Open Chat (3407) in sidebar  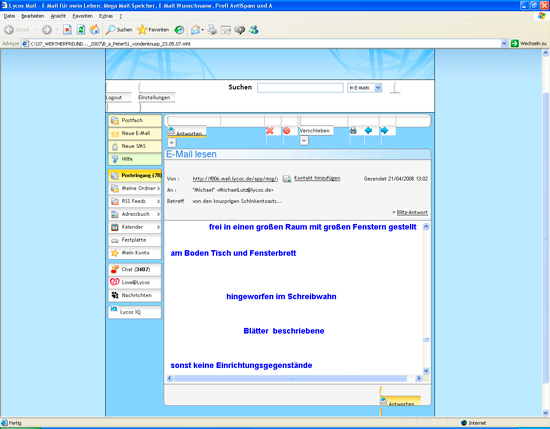click(x=135, y=269)
